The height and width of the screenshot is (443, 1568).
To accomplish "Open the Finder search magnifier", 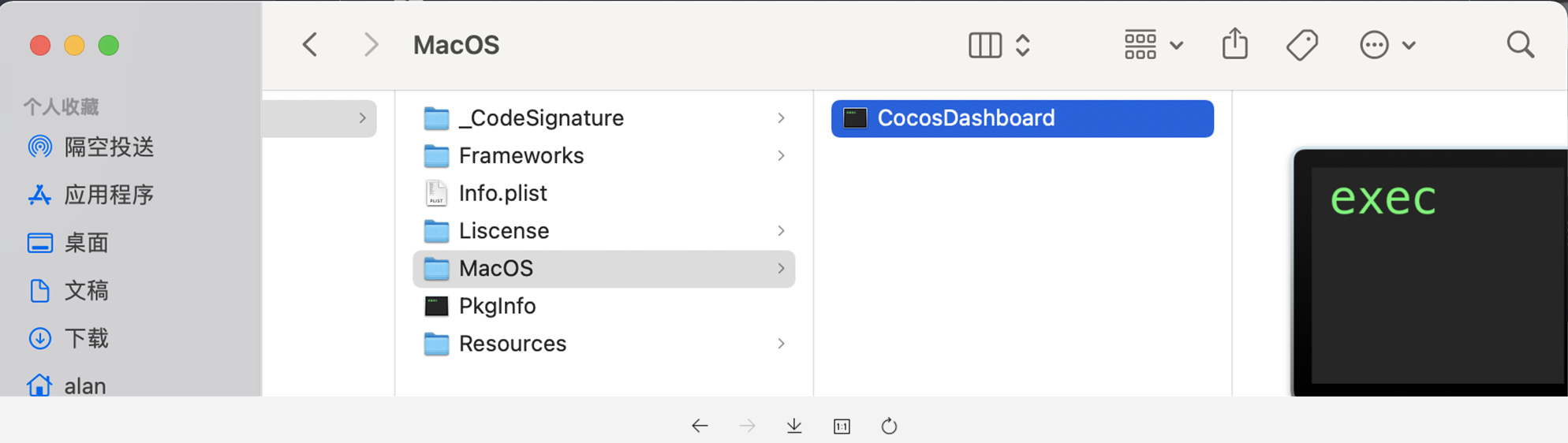I will pyautogui.click(x=1520, y=45).
